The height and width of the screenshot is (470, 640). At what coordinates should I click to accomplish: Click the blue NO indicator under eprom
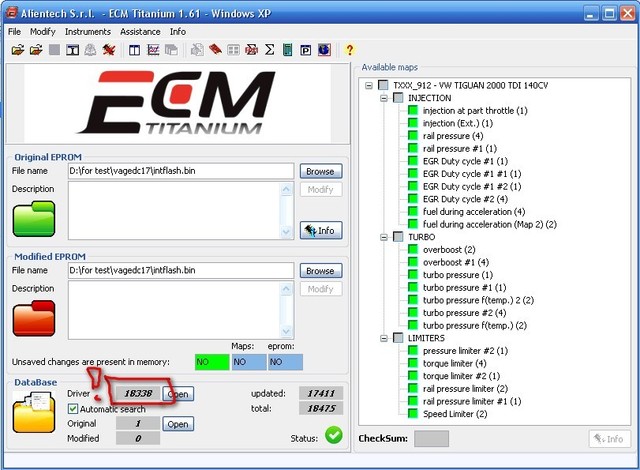point(285,362)
